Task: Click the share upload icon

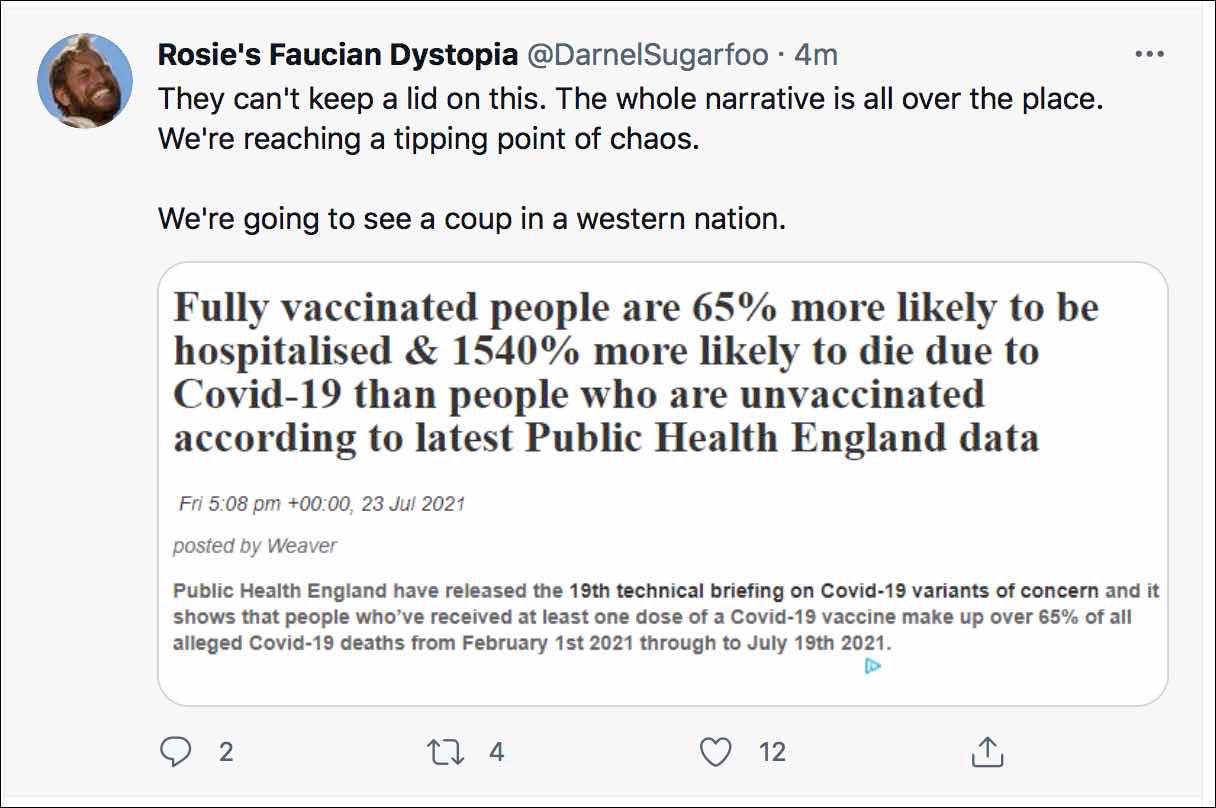Action: click(986, 751)
